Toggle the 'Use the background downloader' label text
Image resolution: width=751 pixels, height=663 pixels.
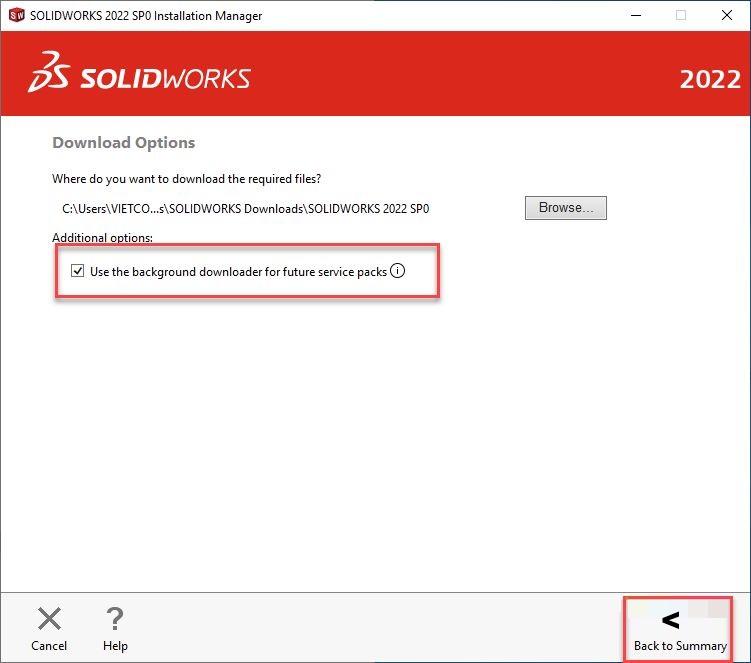point(238,272)
